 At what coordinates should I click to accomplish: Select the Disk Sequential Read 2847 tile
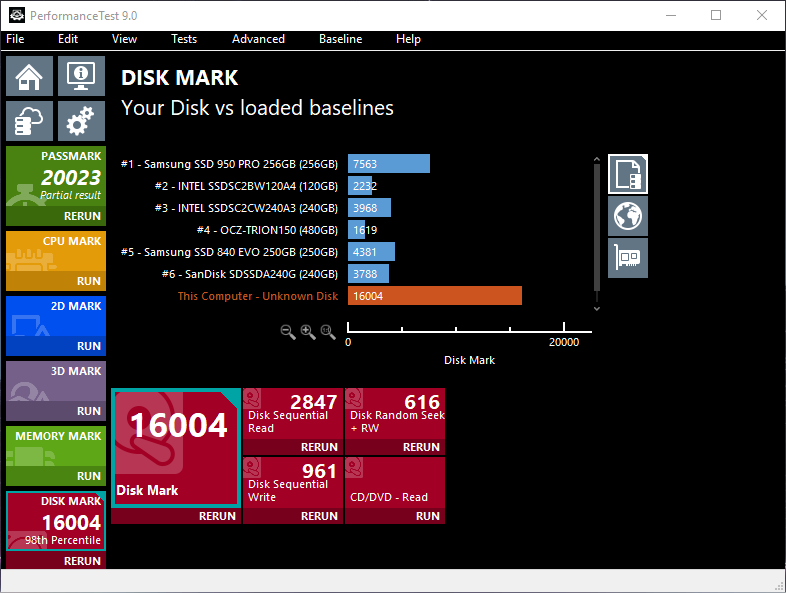pos(293,414)
